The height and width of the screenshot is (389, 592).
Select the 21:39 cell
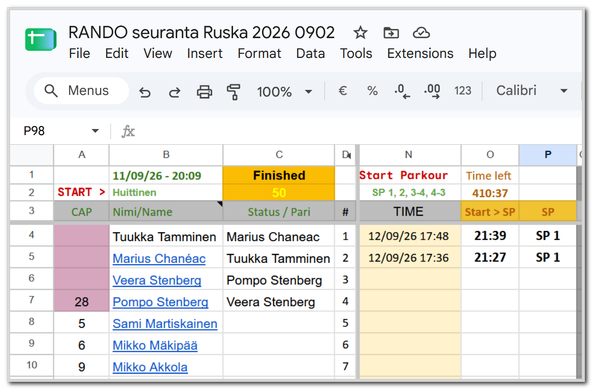[490, 236]
